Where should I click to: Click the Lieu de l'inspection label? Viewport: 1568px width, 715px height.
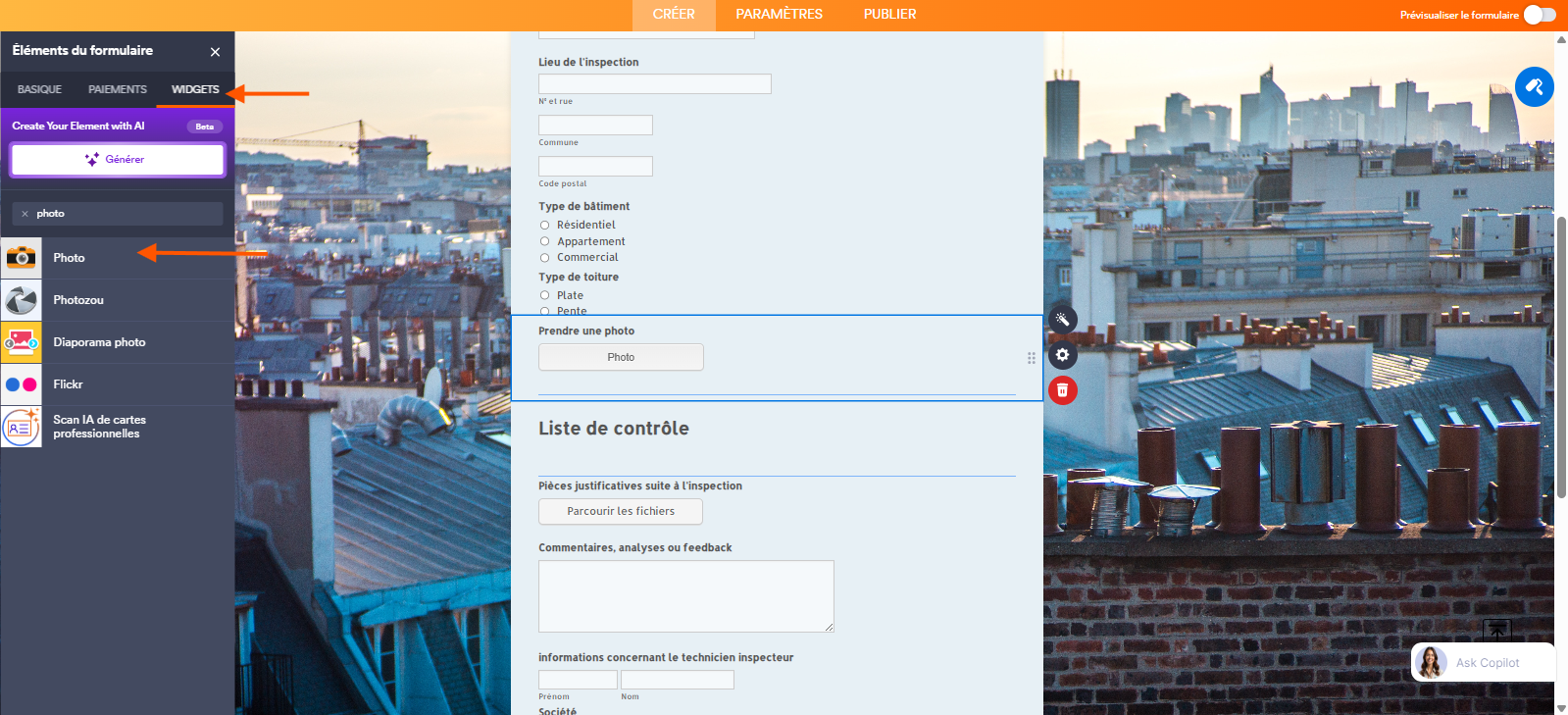(588, 63)
